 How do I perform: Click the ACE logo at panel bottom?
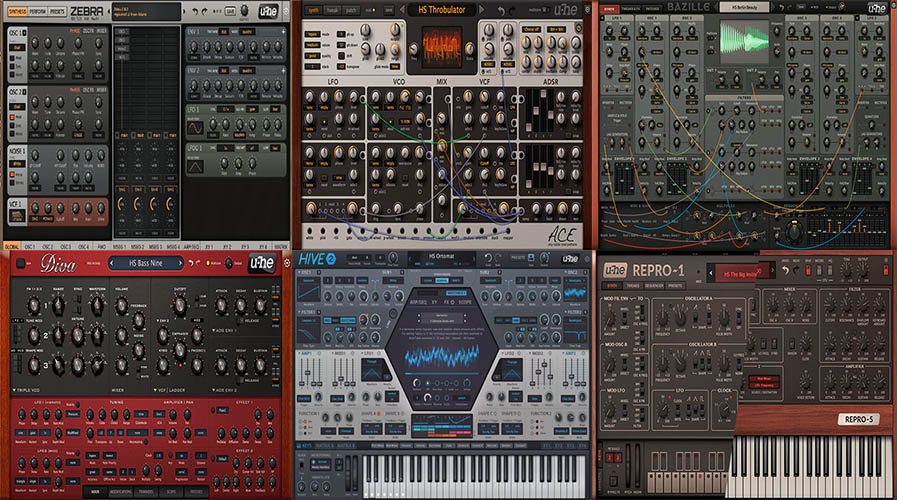(562, 235)
